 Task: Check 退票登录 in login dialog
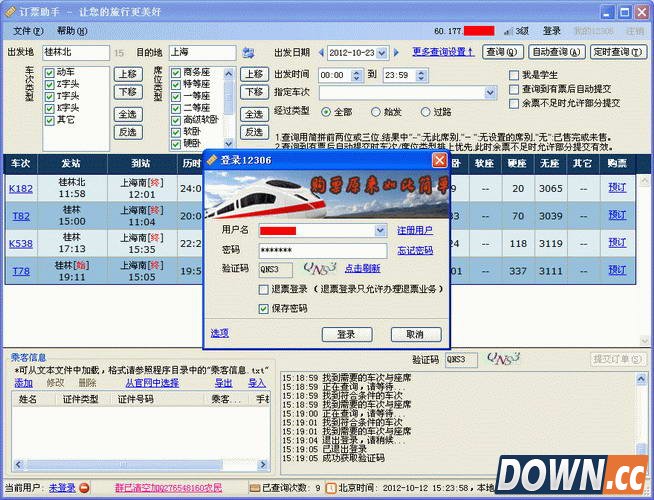263,289
